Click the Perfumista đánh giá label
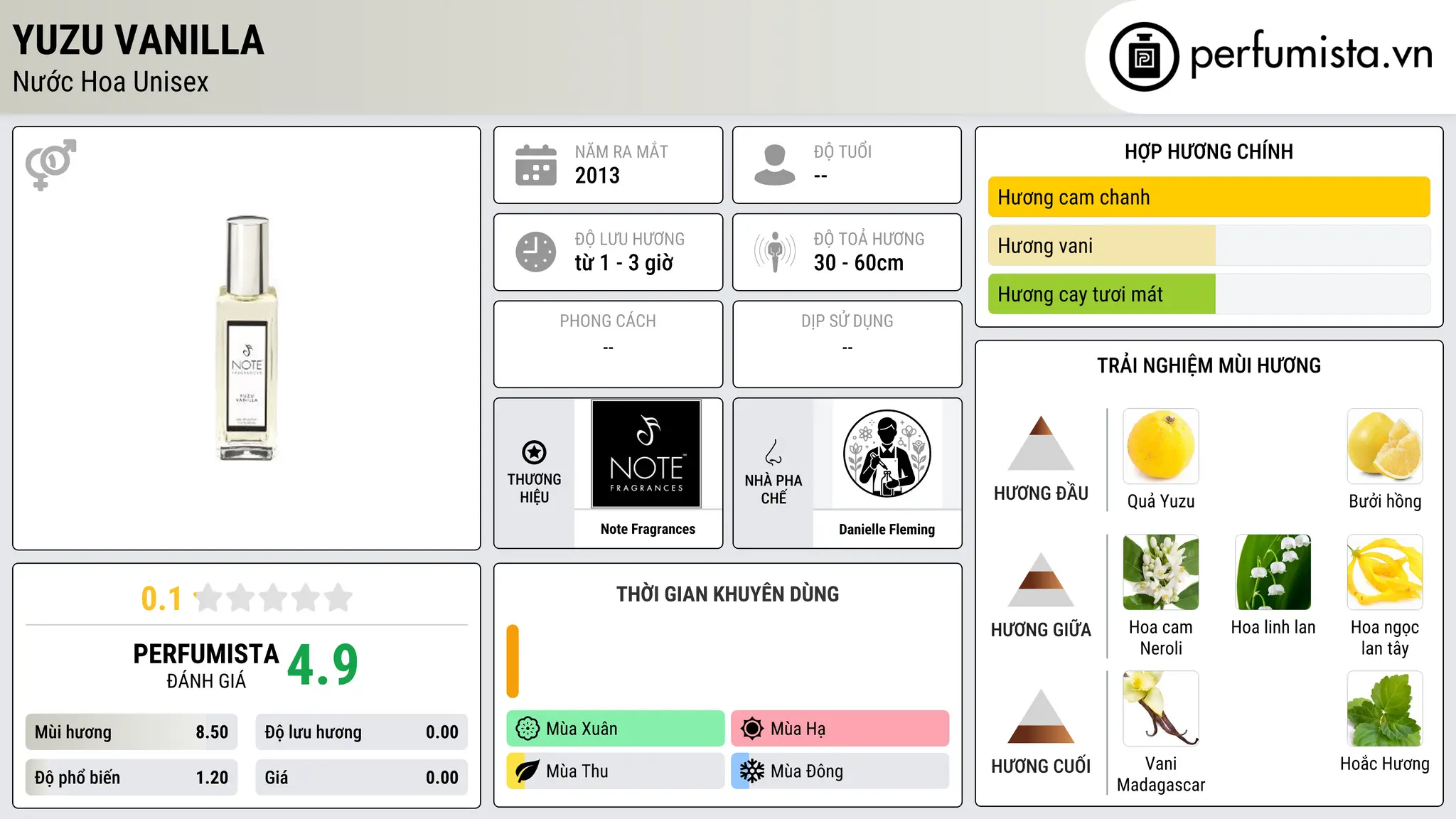The image size is (1456, 819). [206, 665]
